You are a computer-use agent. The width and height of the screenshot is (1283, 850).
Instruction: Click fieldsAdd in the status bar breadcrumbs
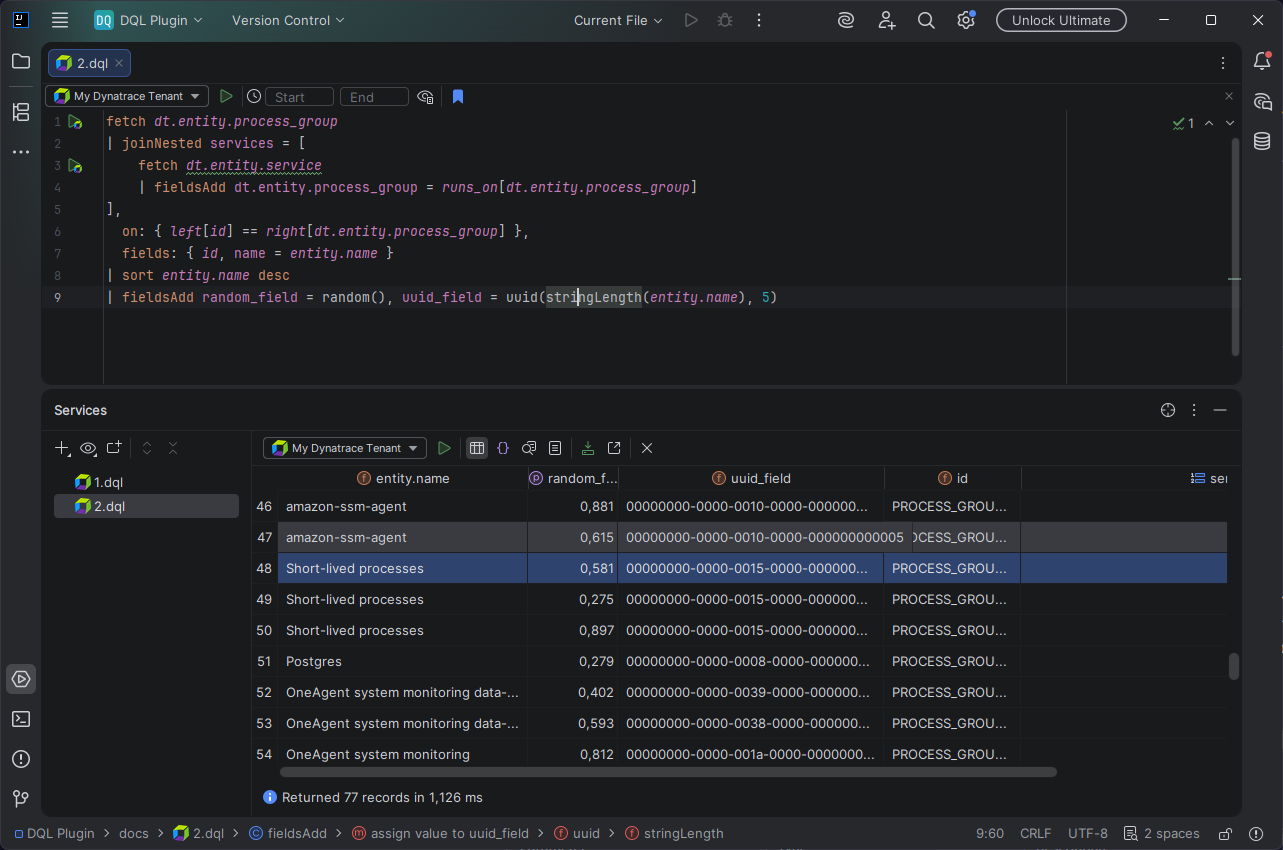pos(295,832)
